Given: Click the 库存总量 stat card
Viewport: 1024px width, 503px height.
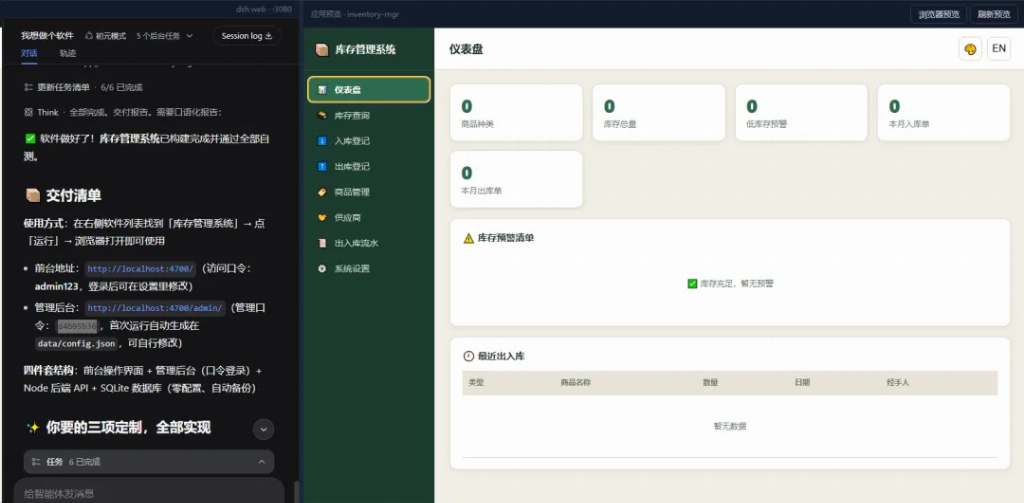Looking at the screenshot, I should tap(658, 112).
